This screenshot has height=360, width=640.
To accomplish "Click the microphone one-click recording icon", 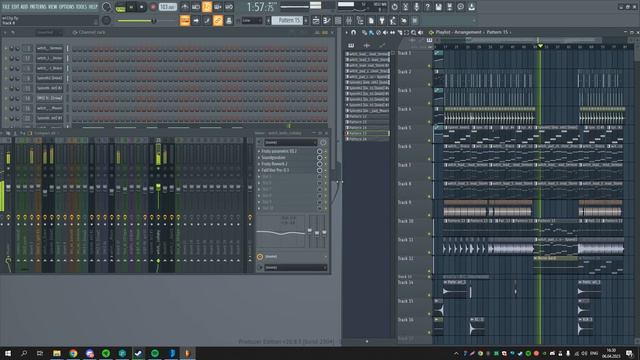I will (x=416, y=7).
